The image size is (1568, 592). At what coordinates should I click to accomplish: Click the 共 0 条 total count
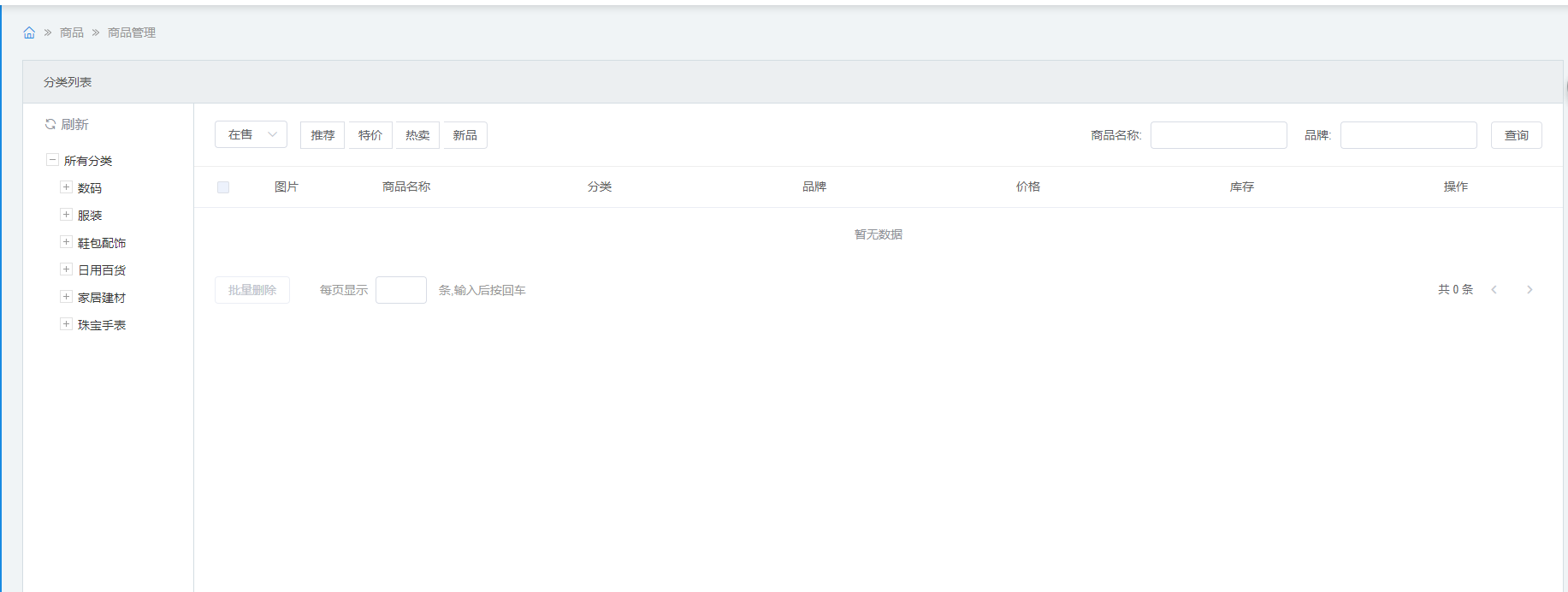(1455, 290)
